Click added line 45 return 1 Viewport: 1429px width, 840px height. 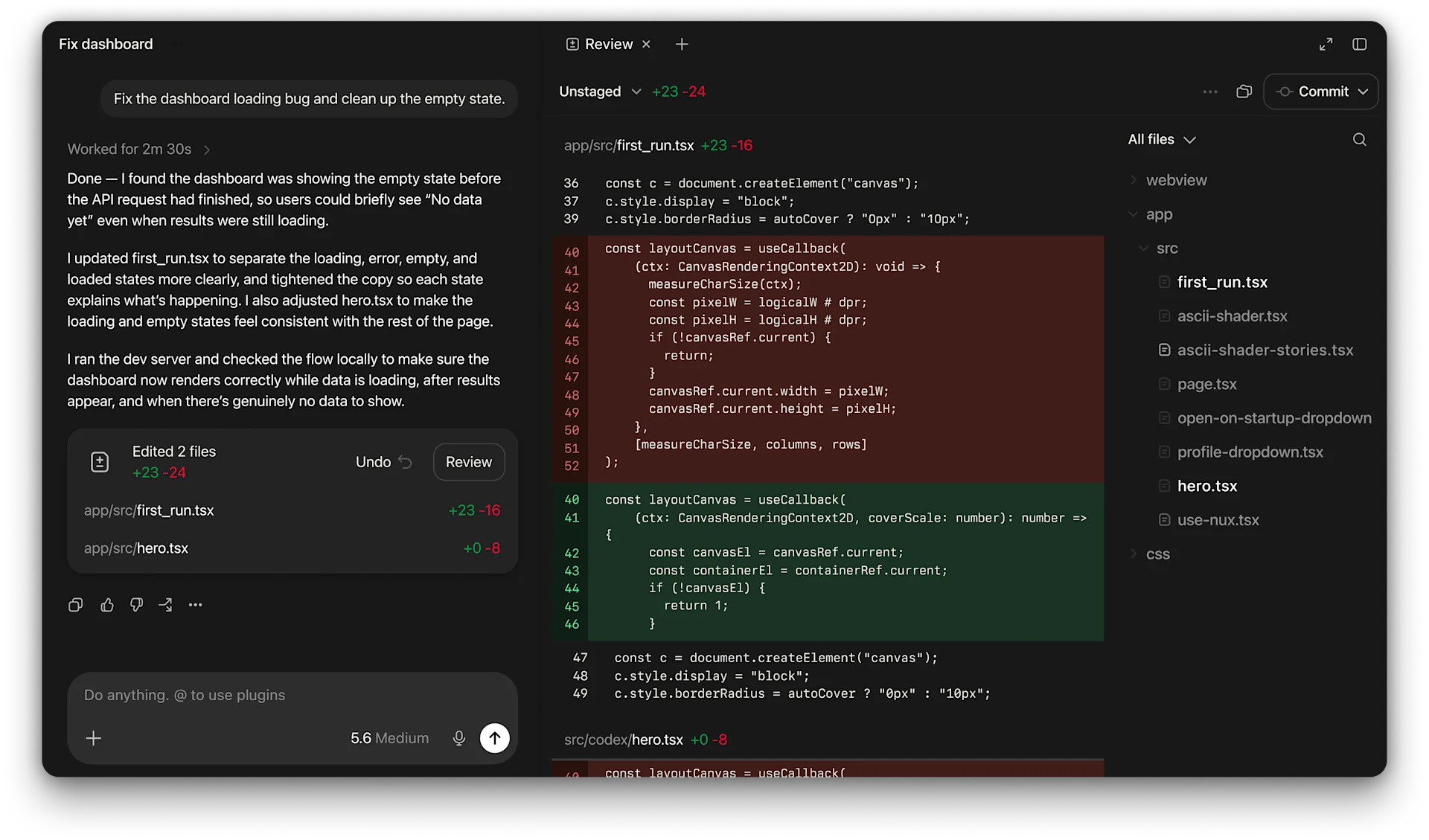[828, 606]
